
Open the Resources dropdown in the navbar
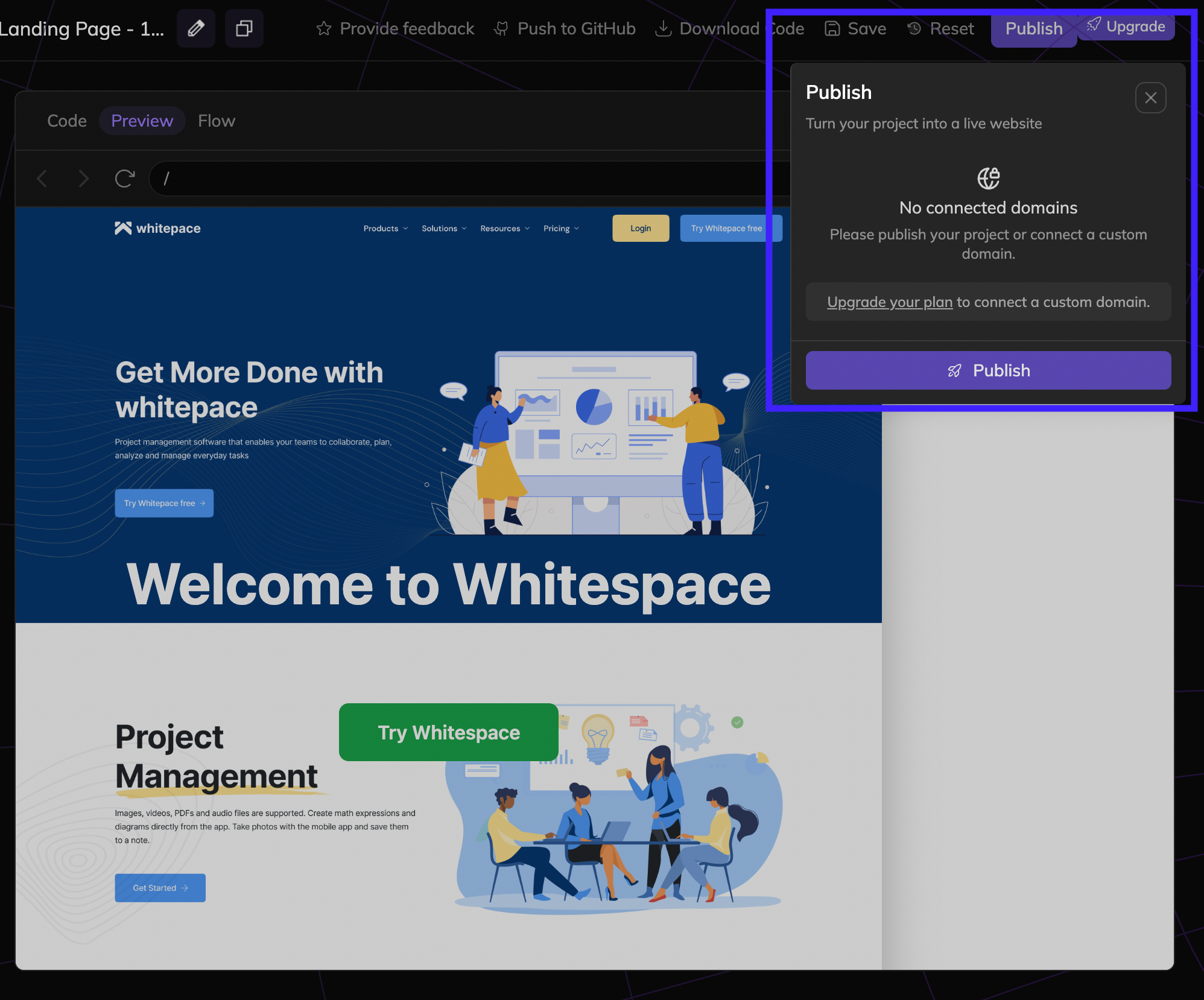pyautogui.click(x=505, y=229)
